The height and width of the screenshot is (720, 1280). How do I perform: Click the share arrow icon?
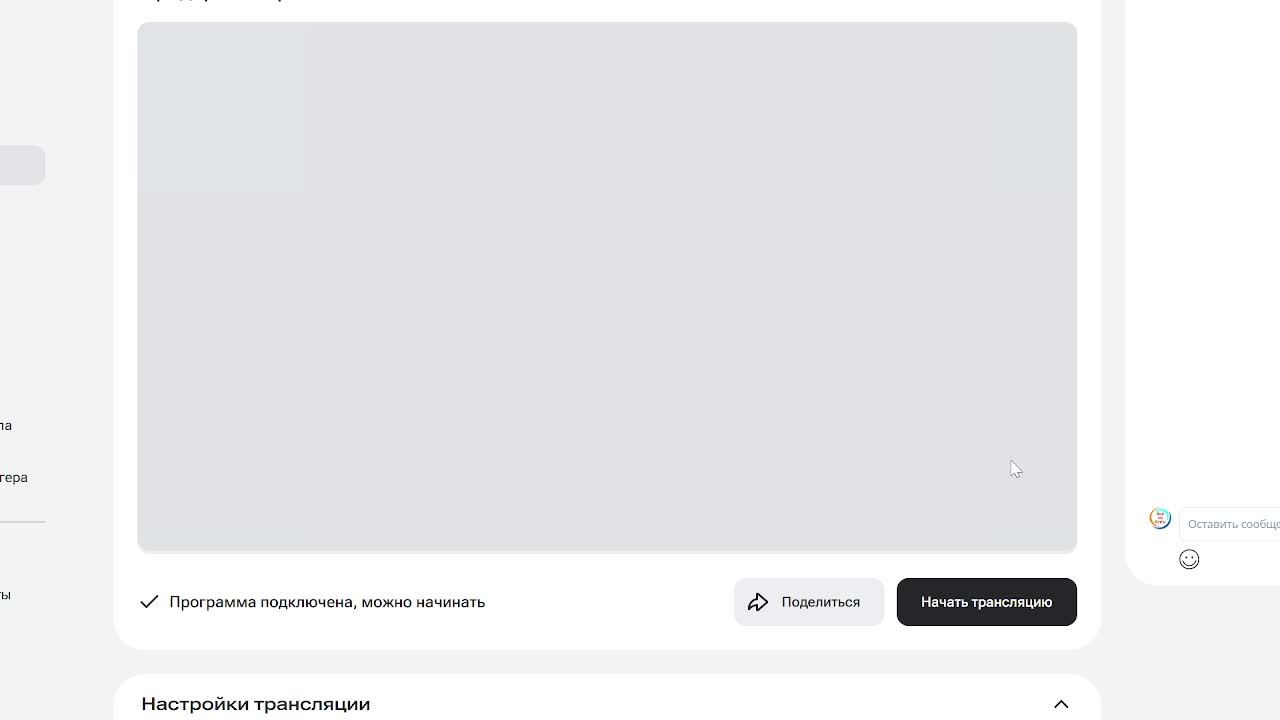[758, 602]
